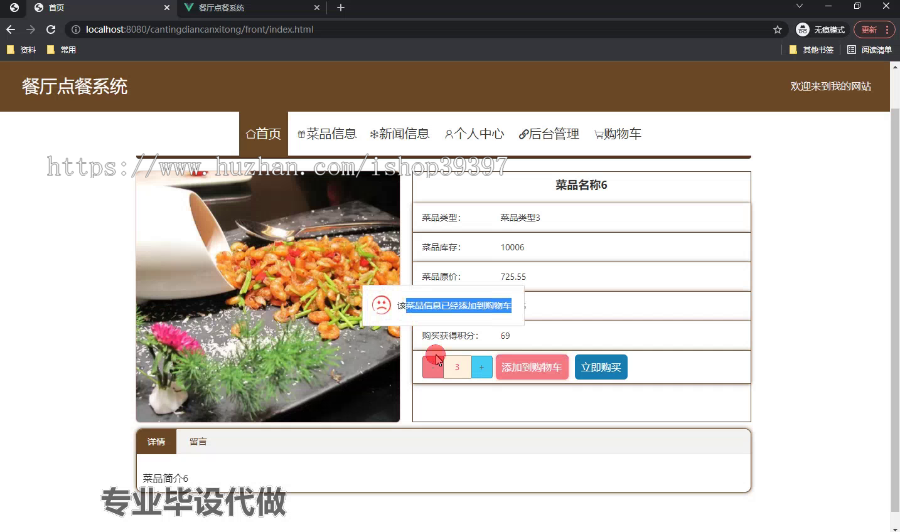Viewport: 900px width, 532px height.
Task: Go to 首页 in the navigation menu
Action: [x=263, y=134]
